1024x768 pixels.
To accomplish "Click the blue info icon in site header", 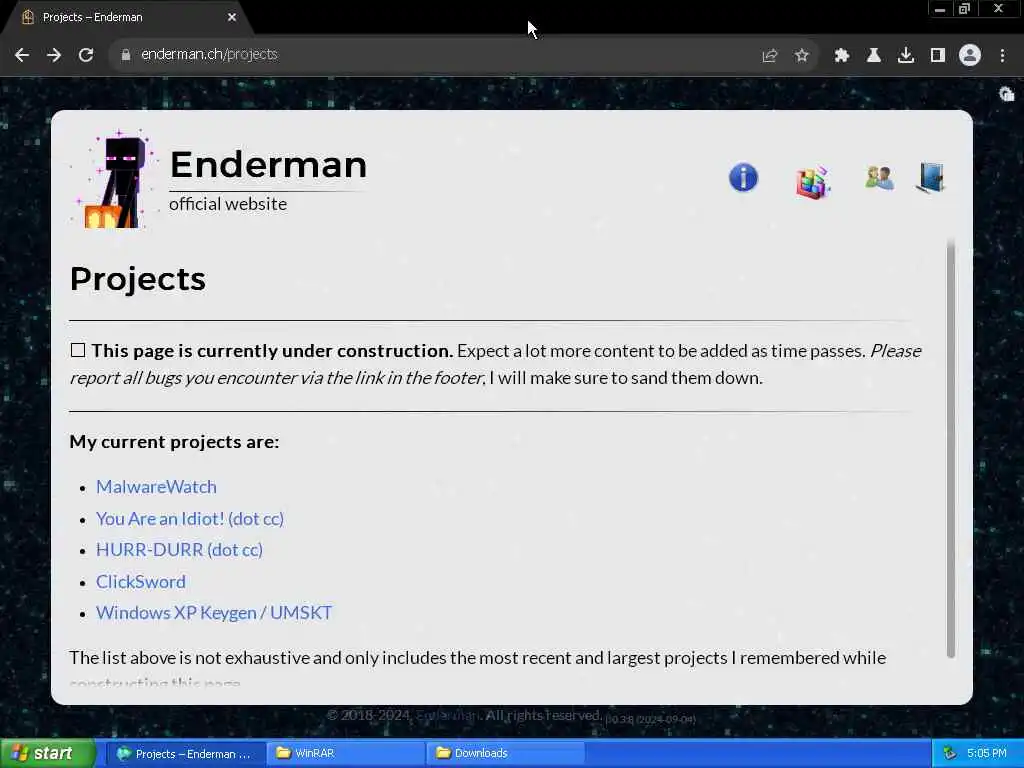I will pyautogui.click(x=743, y=178).
